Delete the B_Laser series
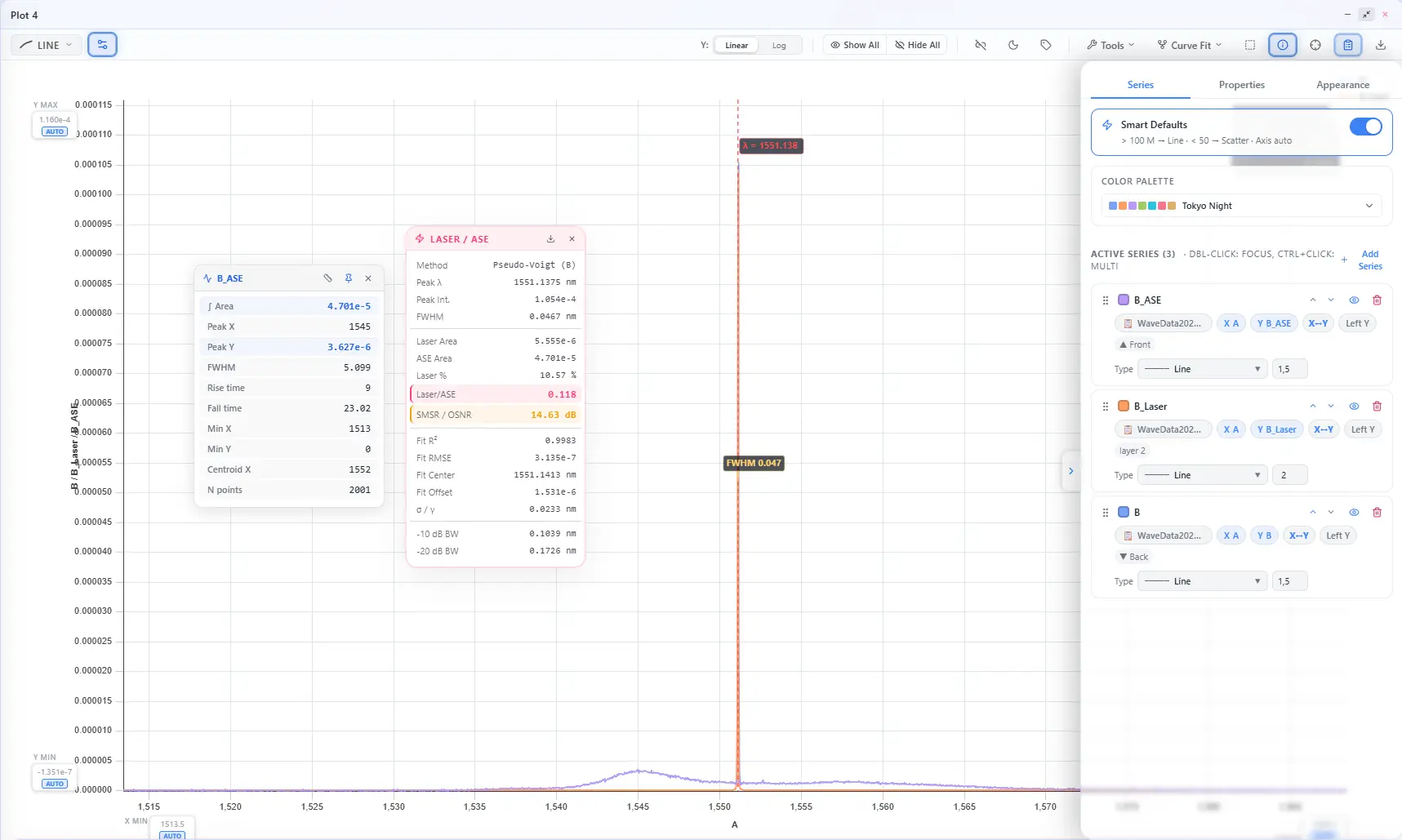The width and height of the screenshot is (1402, 840). (1377, 407)
